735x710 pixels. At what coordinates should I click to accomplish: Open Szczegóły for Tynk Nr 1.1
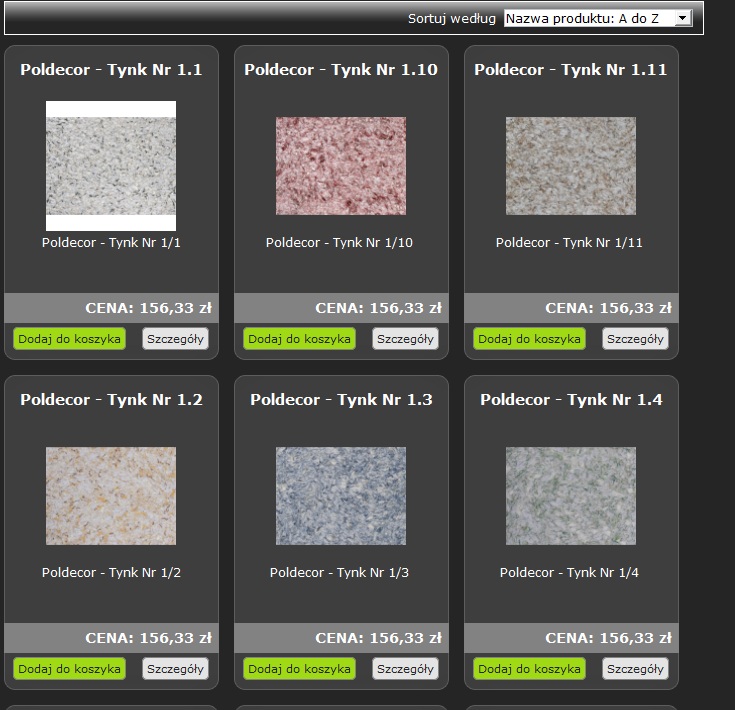[175, 339]
